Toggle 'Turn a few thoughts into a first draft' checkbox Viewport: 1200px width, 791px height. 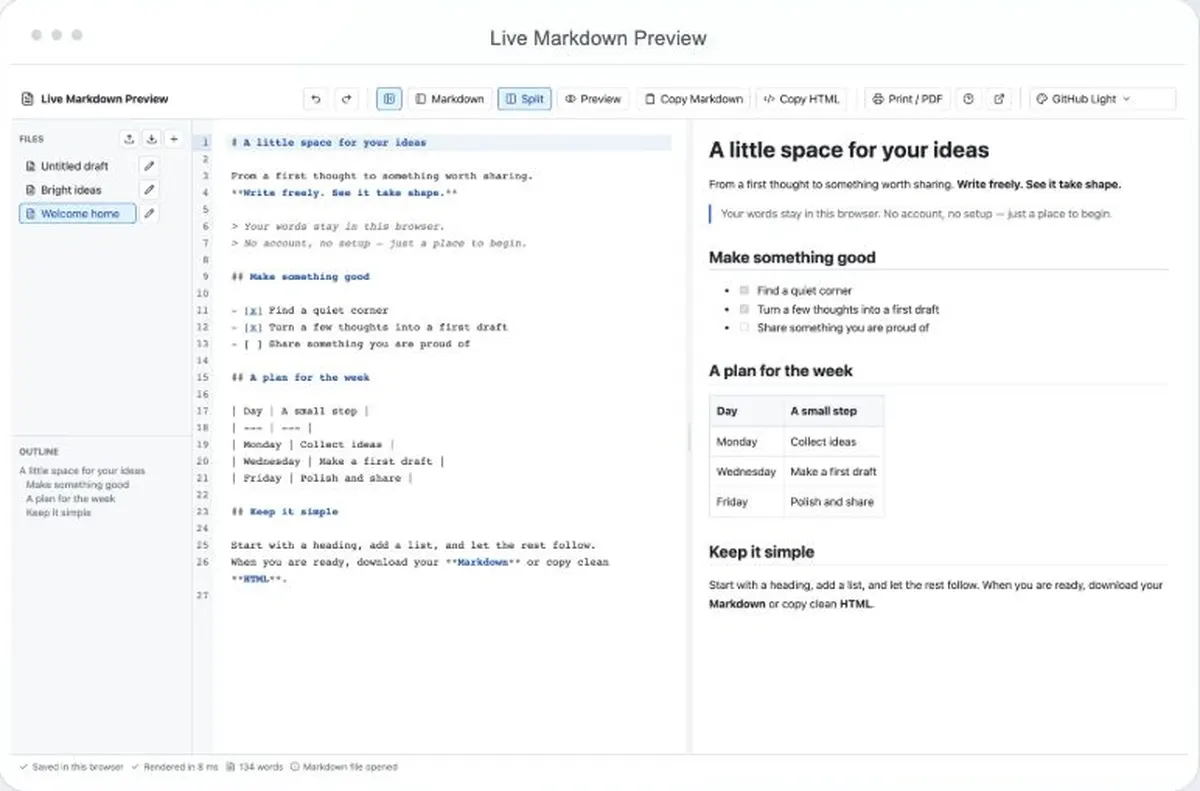point(744,309)
